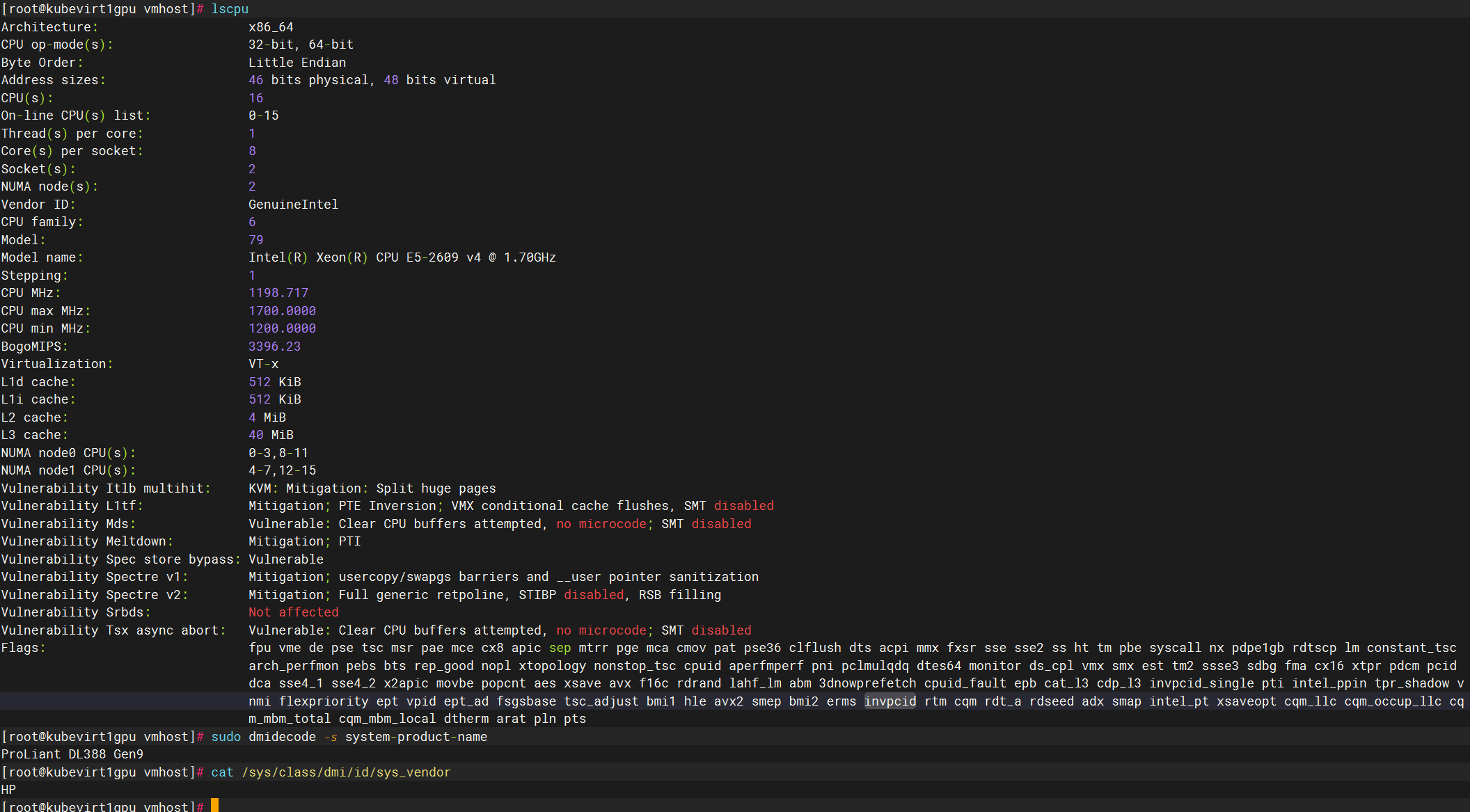Viewport: 1470px width, 812px height.
Task: Click the BogoMIPS value '3396.23'
Action: point(275,347)
